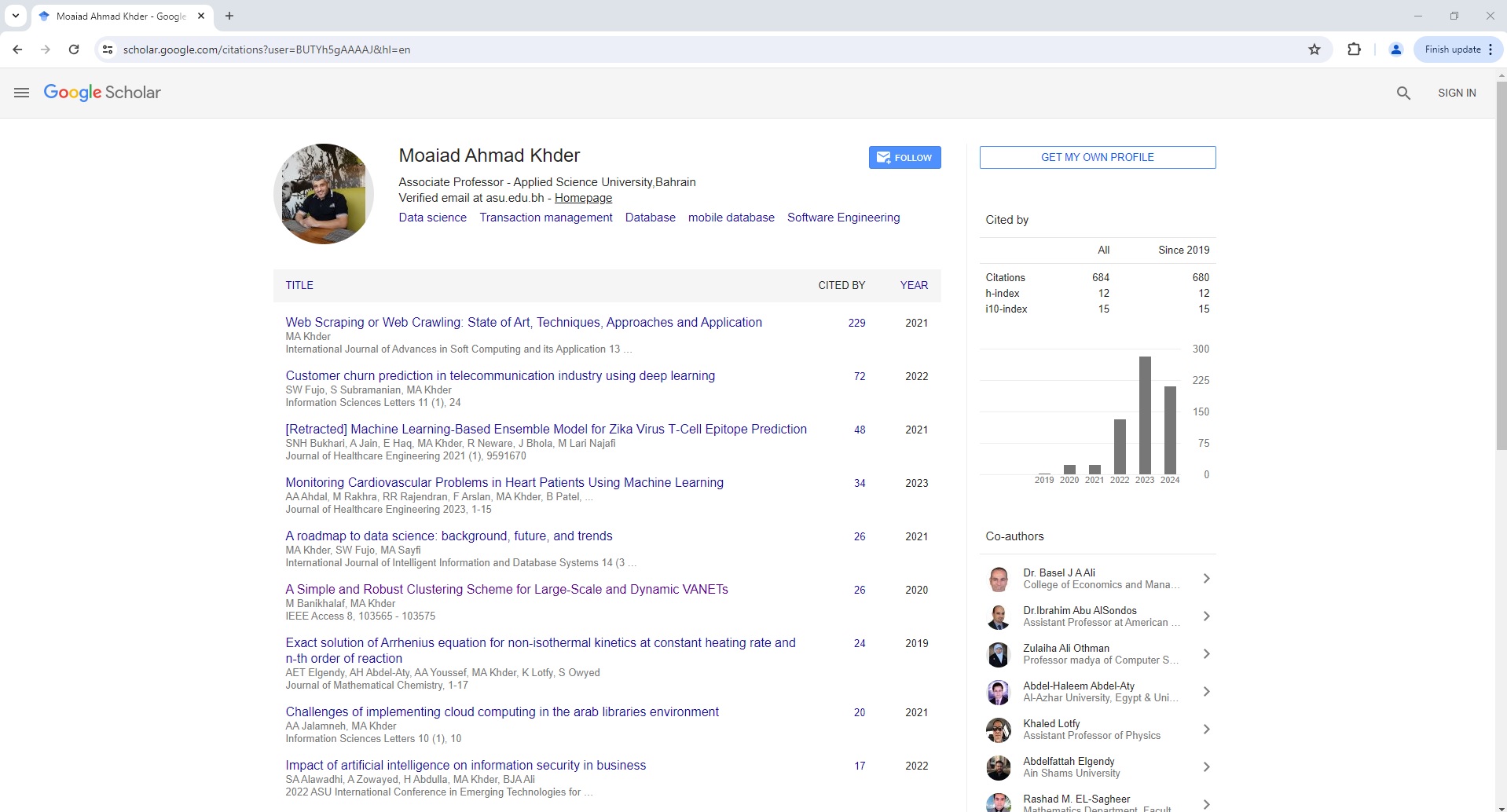Viewport: 1507px width, 812px height.
Task: Bookmark this page with the star icon
Action: [x=1314, y=49]
